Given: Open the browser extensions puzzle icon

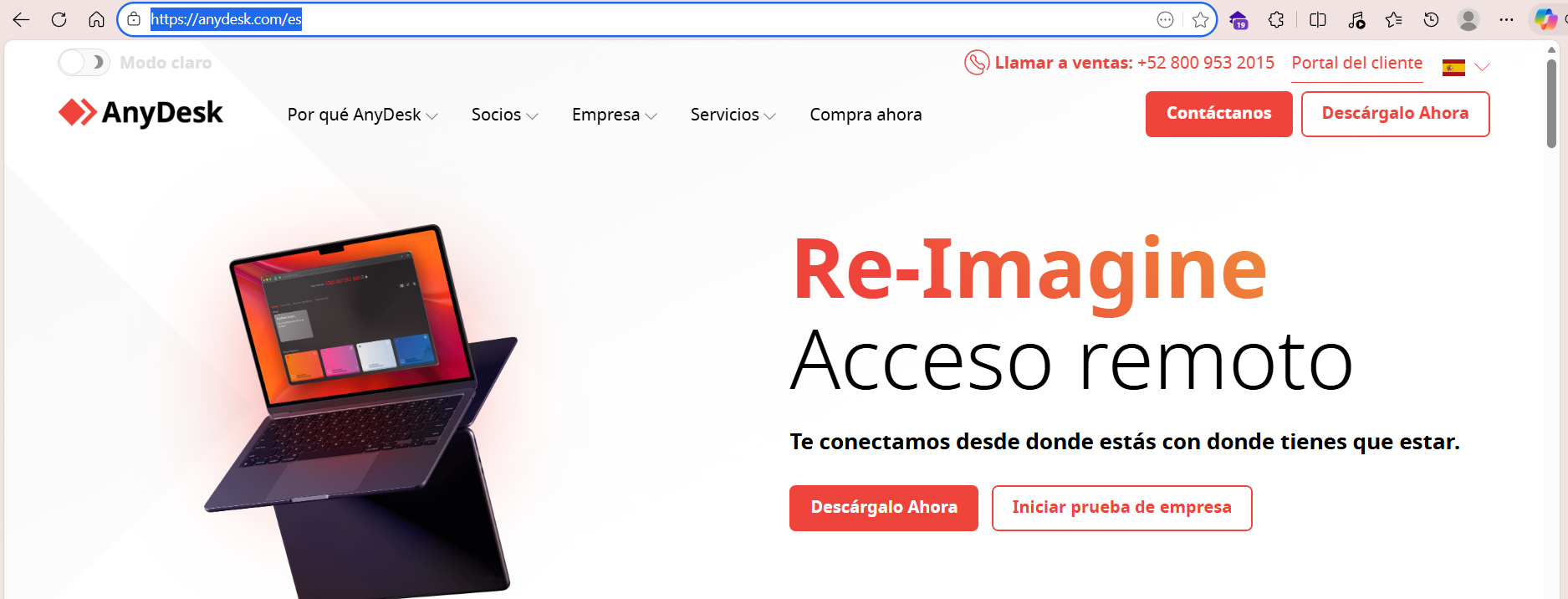Looking at the screenshot, I should click(1276, 19).
